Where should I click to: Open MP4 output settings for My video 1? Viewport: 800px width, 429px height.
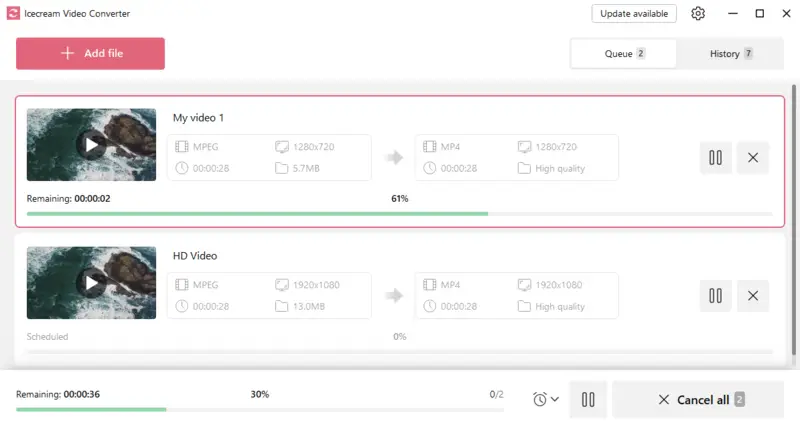click(x=516, y=157)
